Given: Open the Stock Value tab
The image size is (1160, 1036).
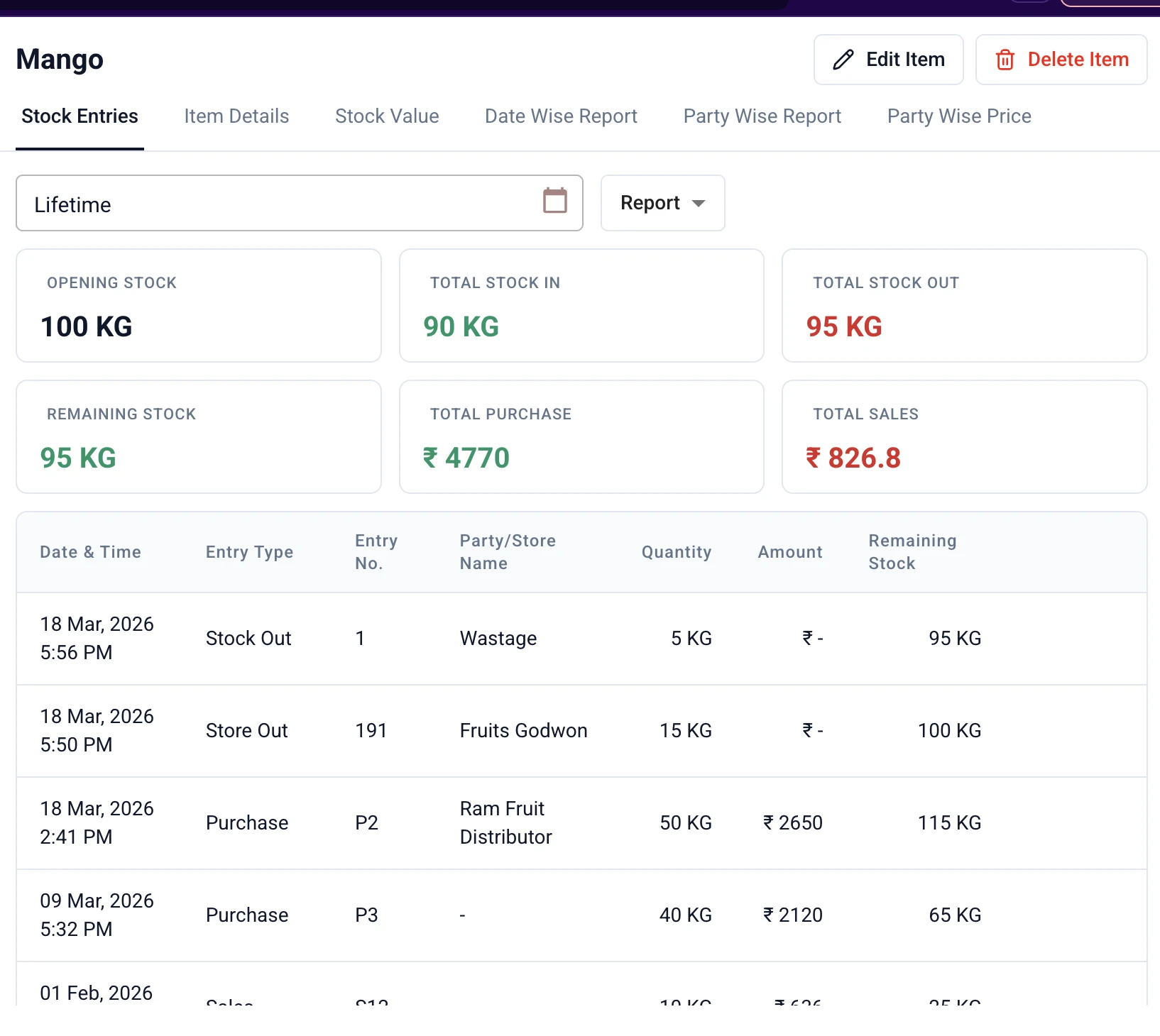Looking at the screenshot, I should (x=387, y=116).
